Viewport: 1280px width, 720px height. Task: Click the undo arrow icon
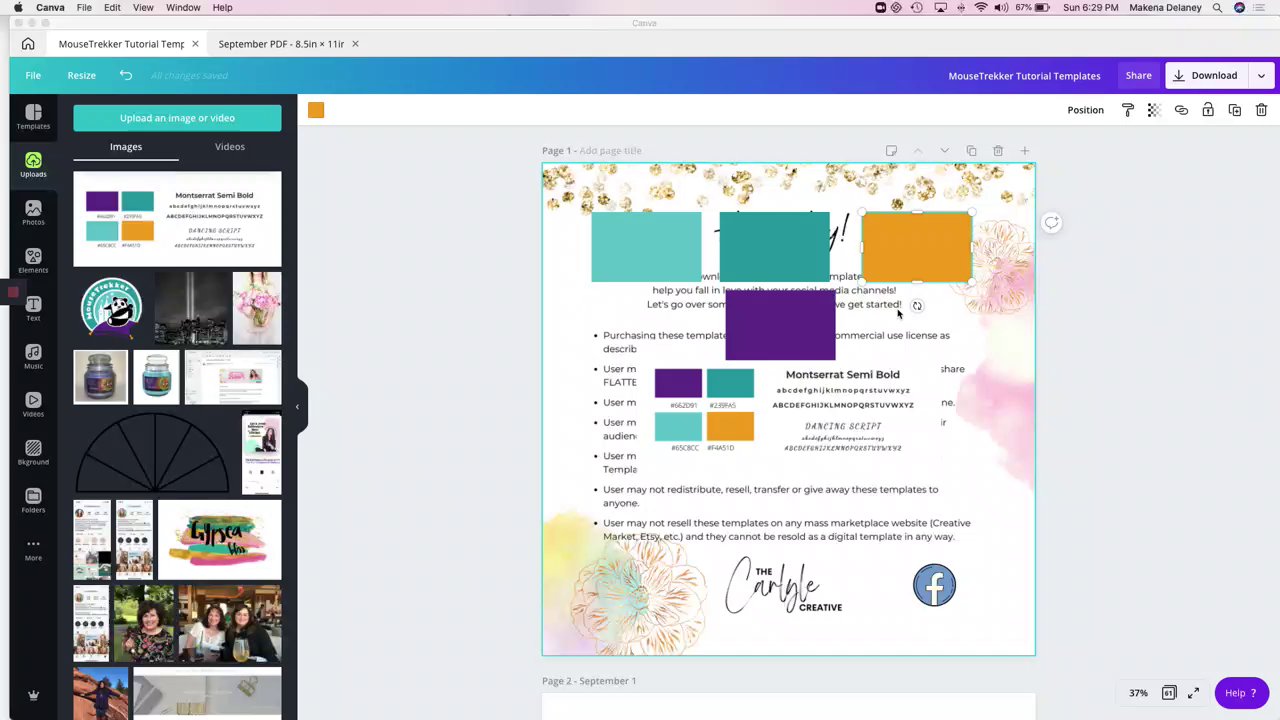click(x=126, y=75)
